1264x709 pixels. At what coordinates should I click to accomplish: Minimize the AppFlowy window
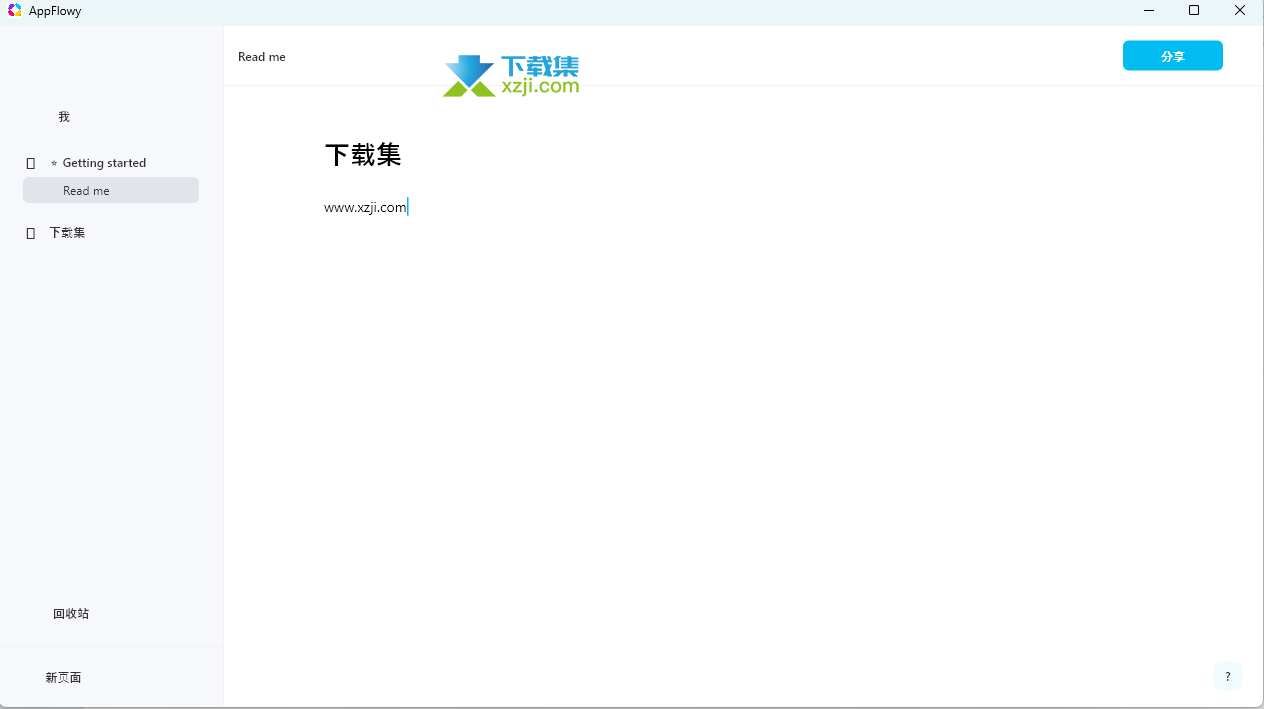1148,11
